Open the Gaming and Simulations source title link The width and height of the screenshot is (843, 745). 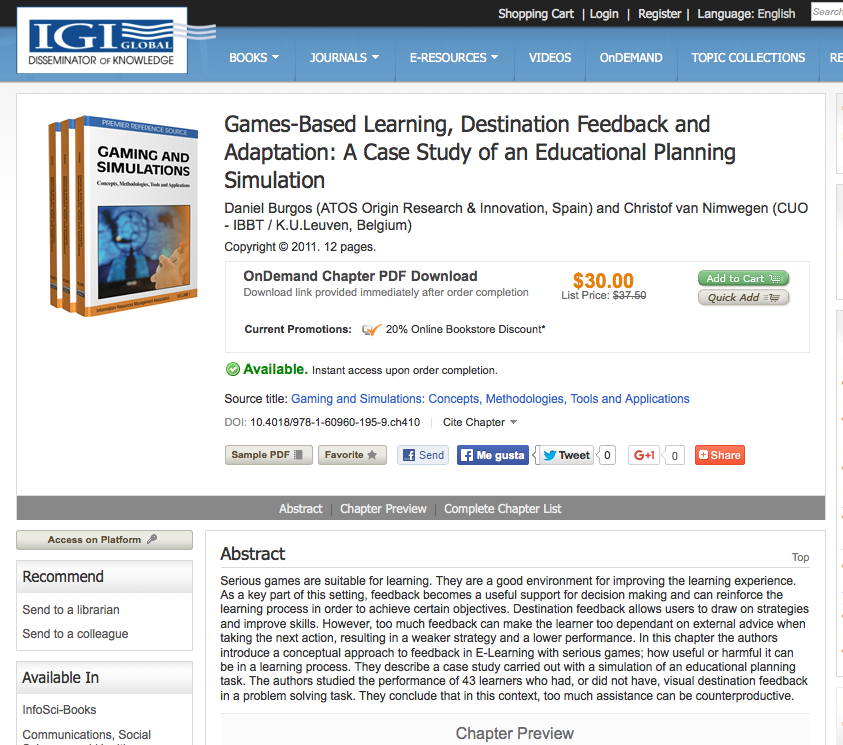(490, 399)
